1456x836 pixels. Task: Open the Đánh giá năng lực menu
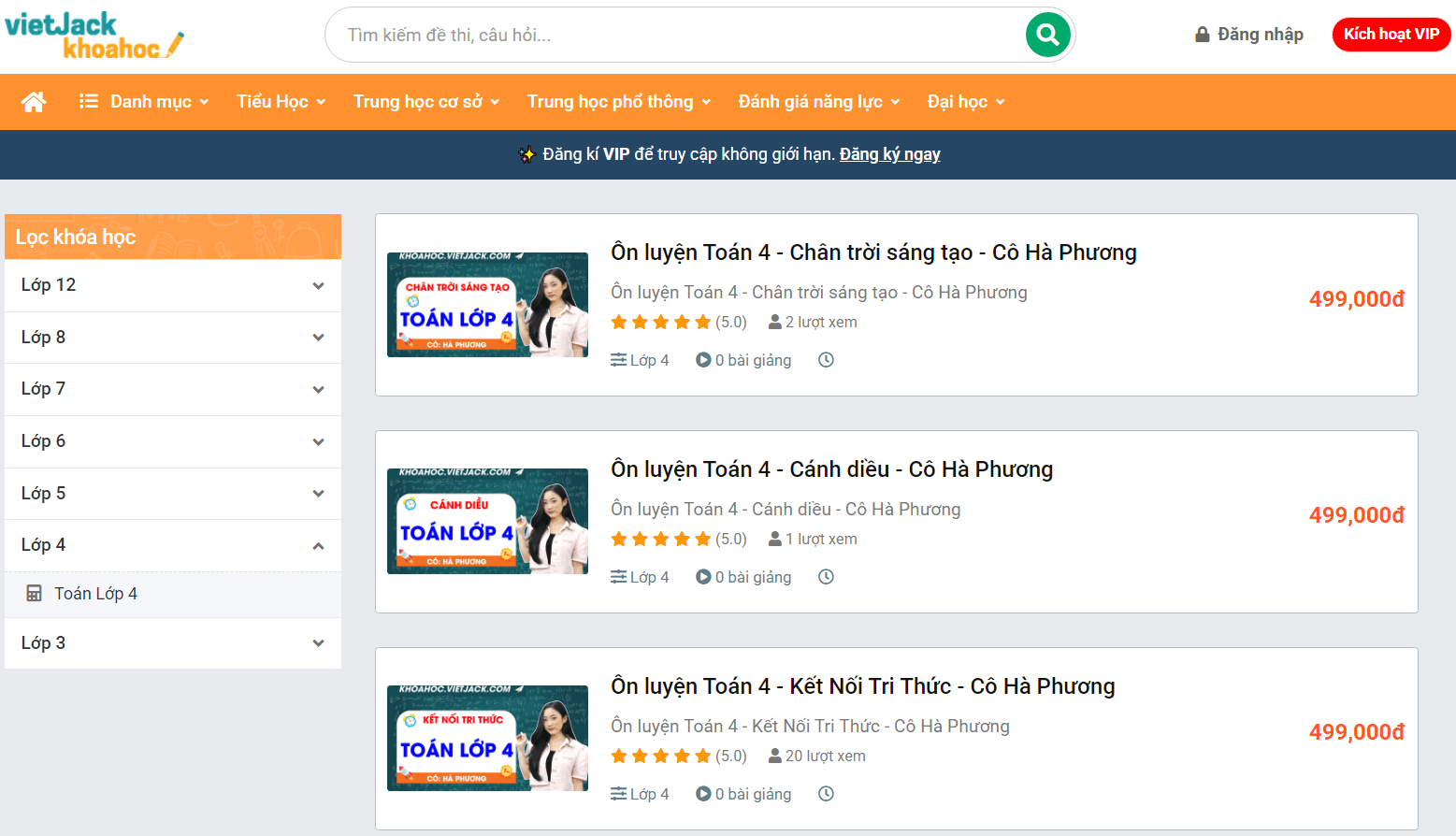coord(819,101)
